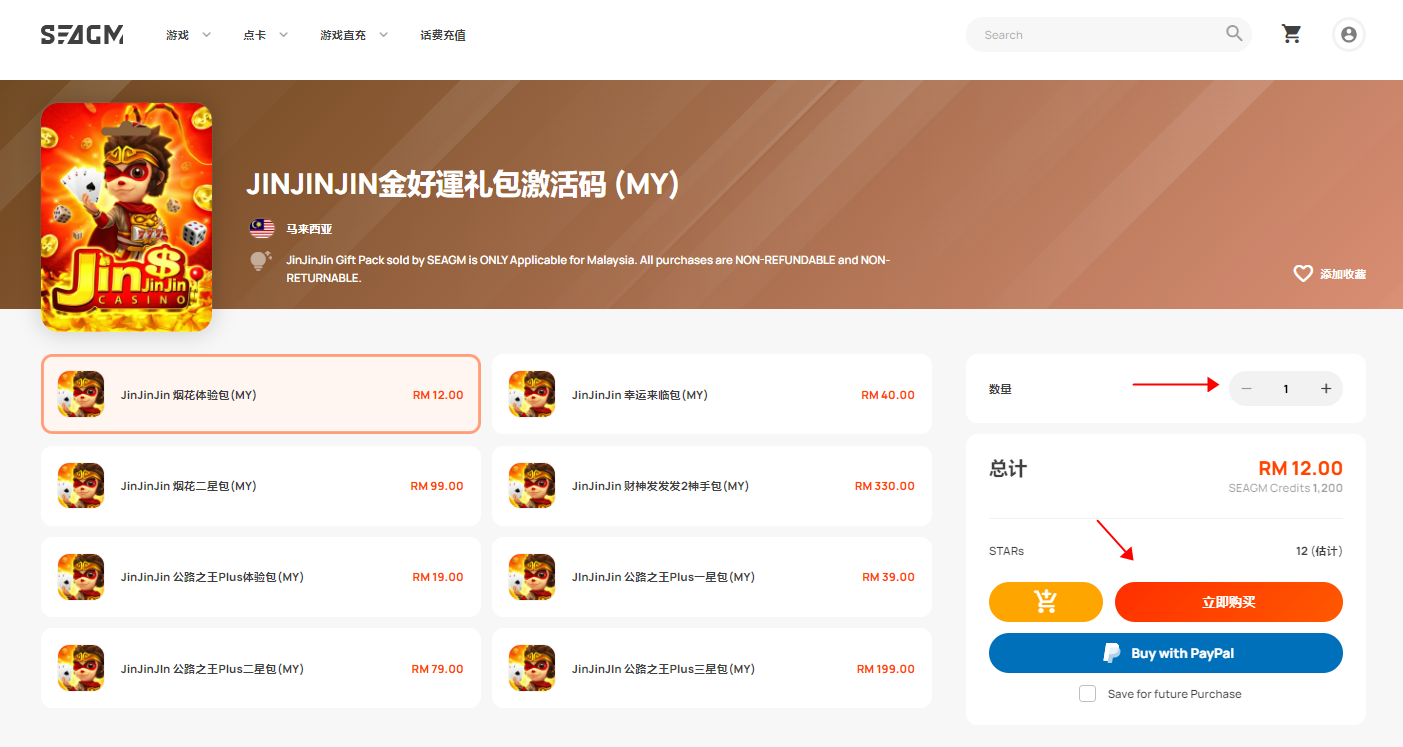1403x747 pixels.
Task: Choose 公路之王Plus三星包 RM 199.00 option
Action: point(712,668)
